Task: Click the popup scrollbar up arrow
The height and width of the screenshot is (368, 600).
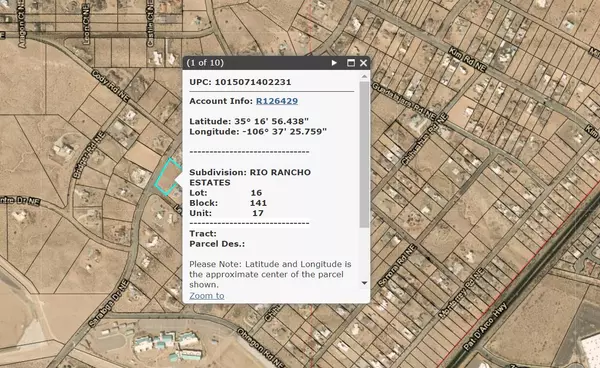Action: [364, 77]
